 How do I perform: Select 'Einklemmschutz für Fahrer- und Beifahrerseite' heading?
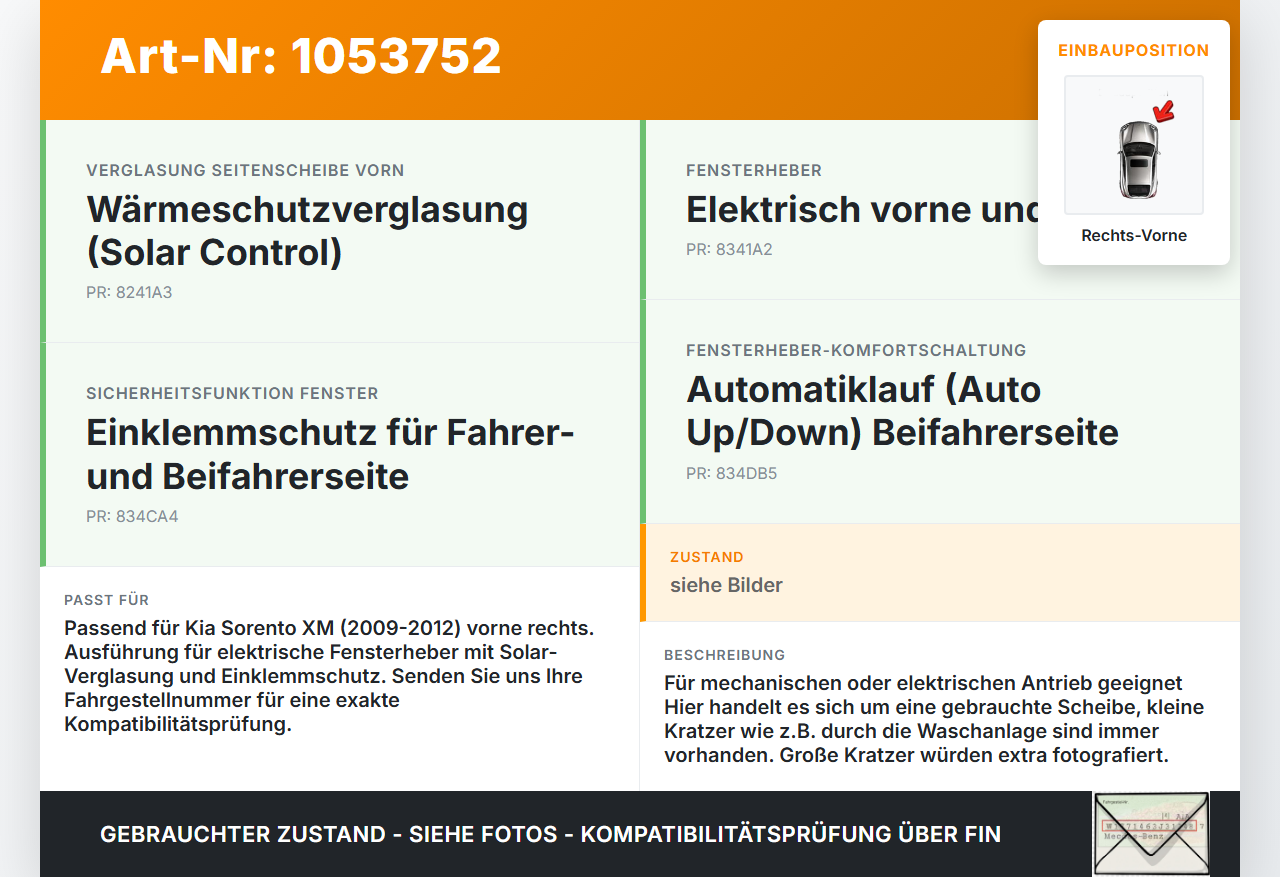click(x=330, y=454)
